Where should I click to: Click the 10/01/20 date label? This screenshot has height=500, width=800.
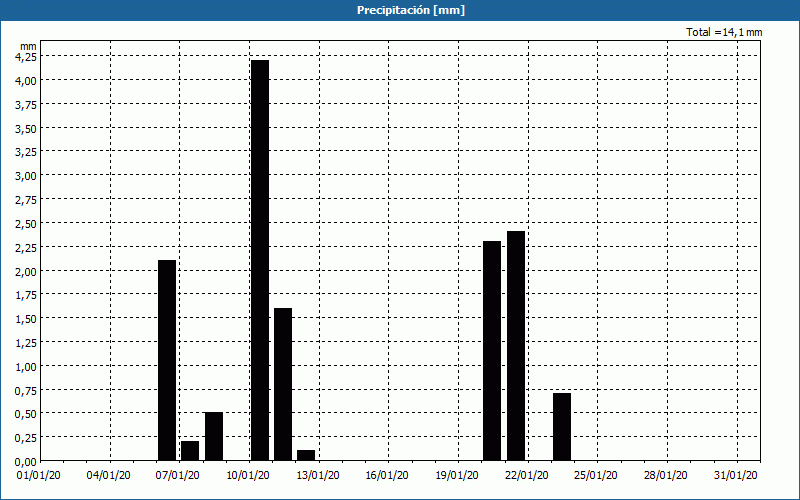tap(248, 476)
